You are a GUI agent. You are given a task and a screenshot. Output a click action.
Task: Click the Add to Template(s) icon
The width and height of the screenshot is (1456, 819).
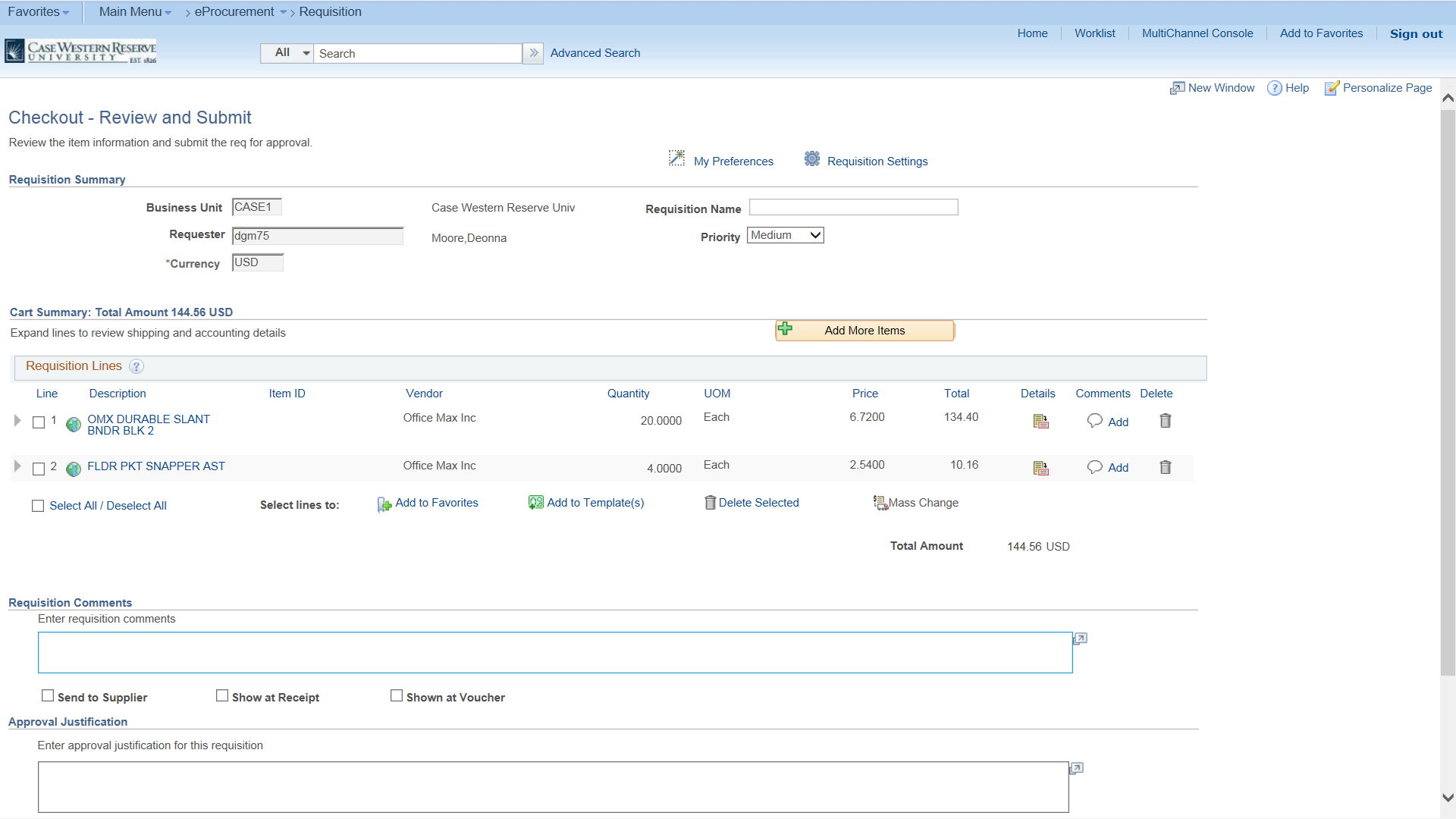point(535,503)
